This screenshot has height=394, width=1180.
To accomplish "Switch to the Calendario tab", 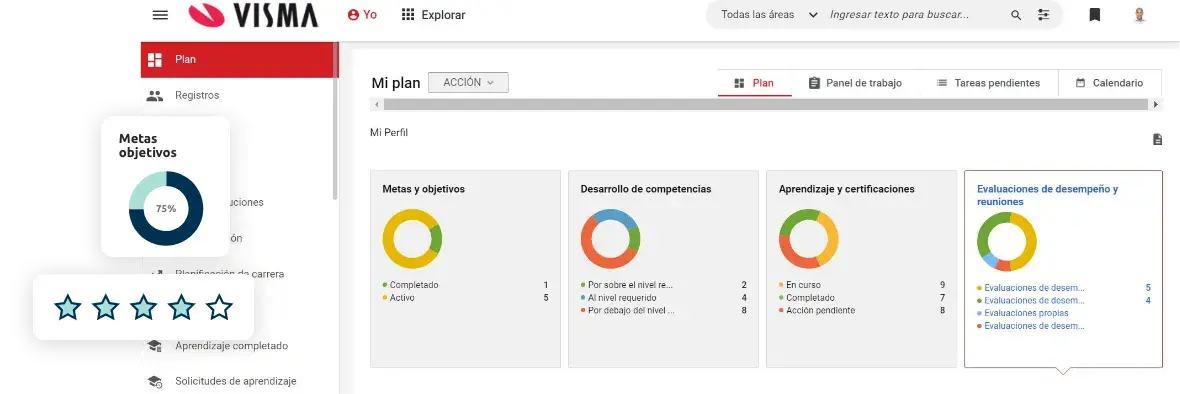I will (x=1109, y=83).
